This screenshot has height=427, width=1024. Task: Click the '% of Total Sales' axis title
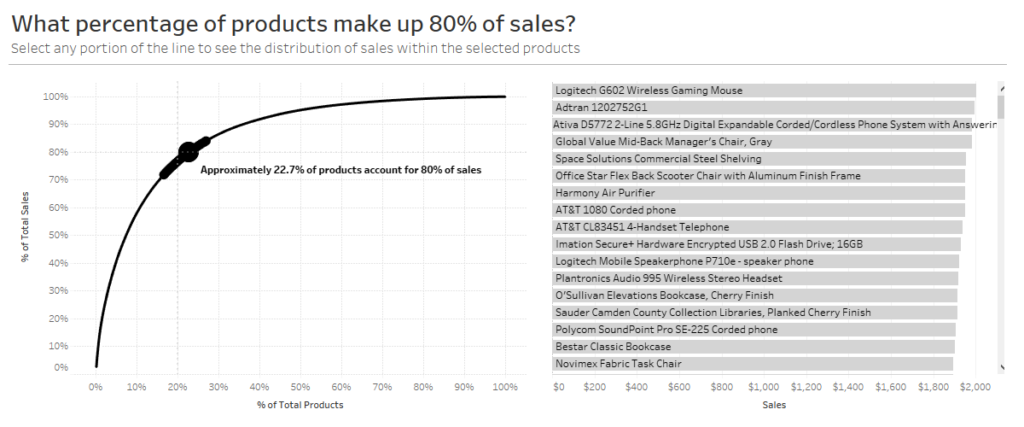coord(26,229)
